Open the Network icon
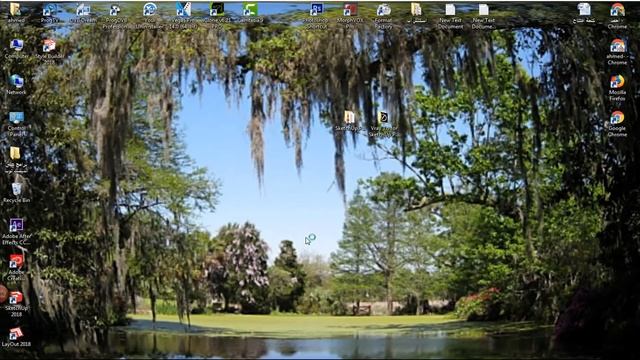This screenshot has width=640, height=360. click(x=16, y=85)
